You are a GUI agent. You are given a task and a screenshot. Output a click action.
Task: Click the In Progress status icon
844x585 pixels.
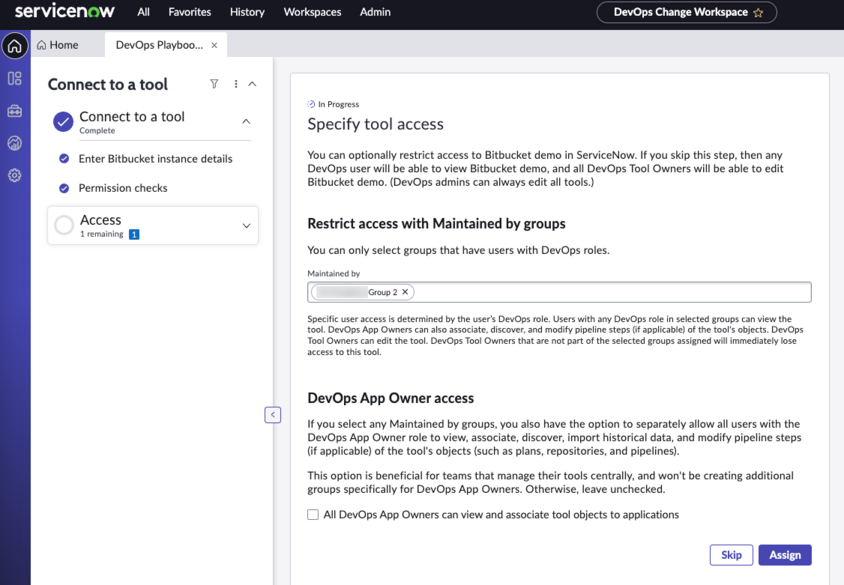(311, 104)
